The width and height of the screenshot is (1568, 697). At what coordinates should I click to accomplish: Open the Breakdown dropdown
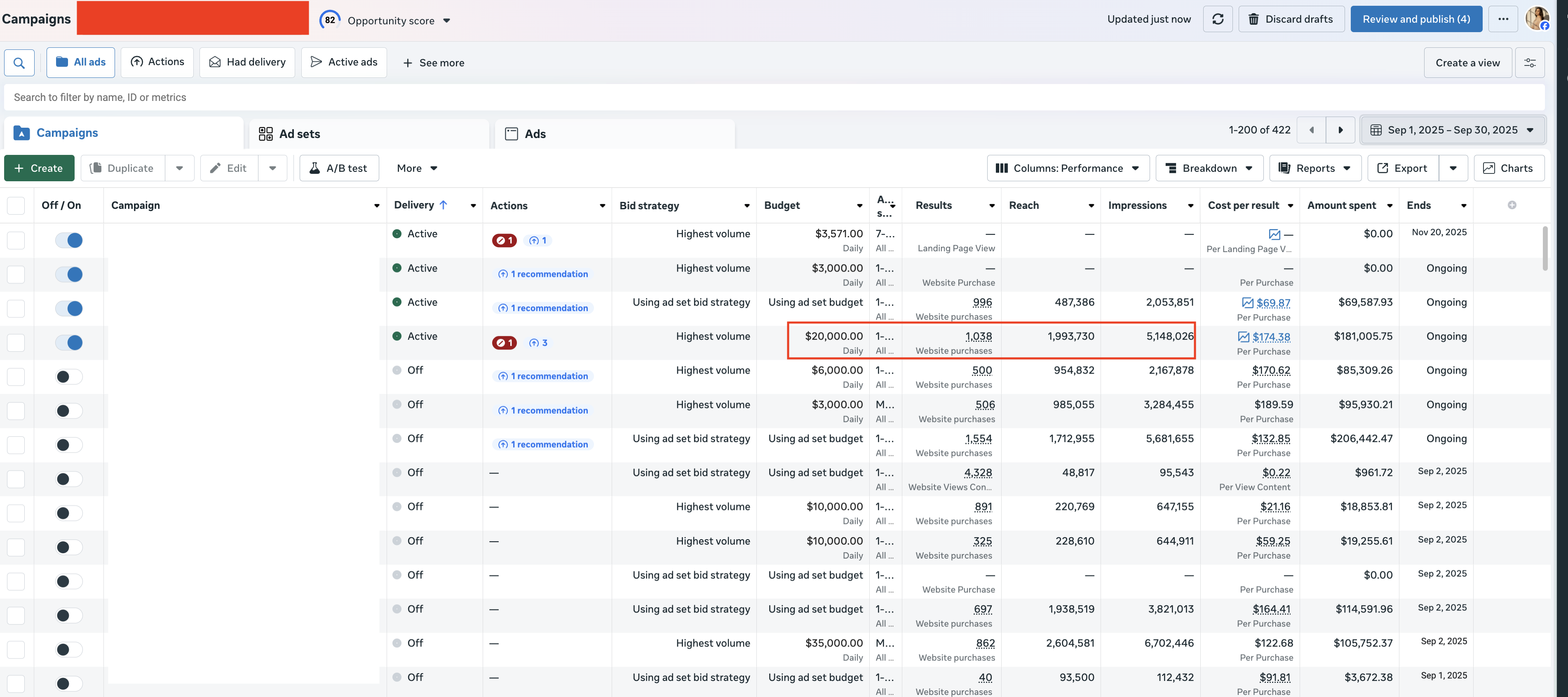1209,168
